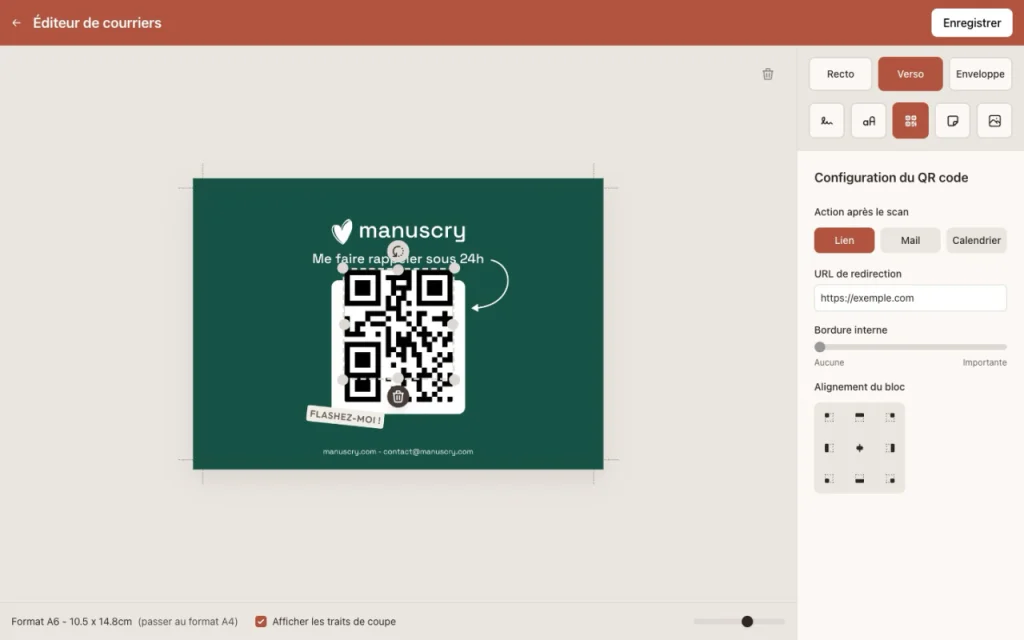Select the sticker note tool
1024x640 pixels.
952,121
